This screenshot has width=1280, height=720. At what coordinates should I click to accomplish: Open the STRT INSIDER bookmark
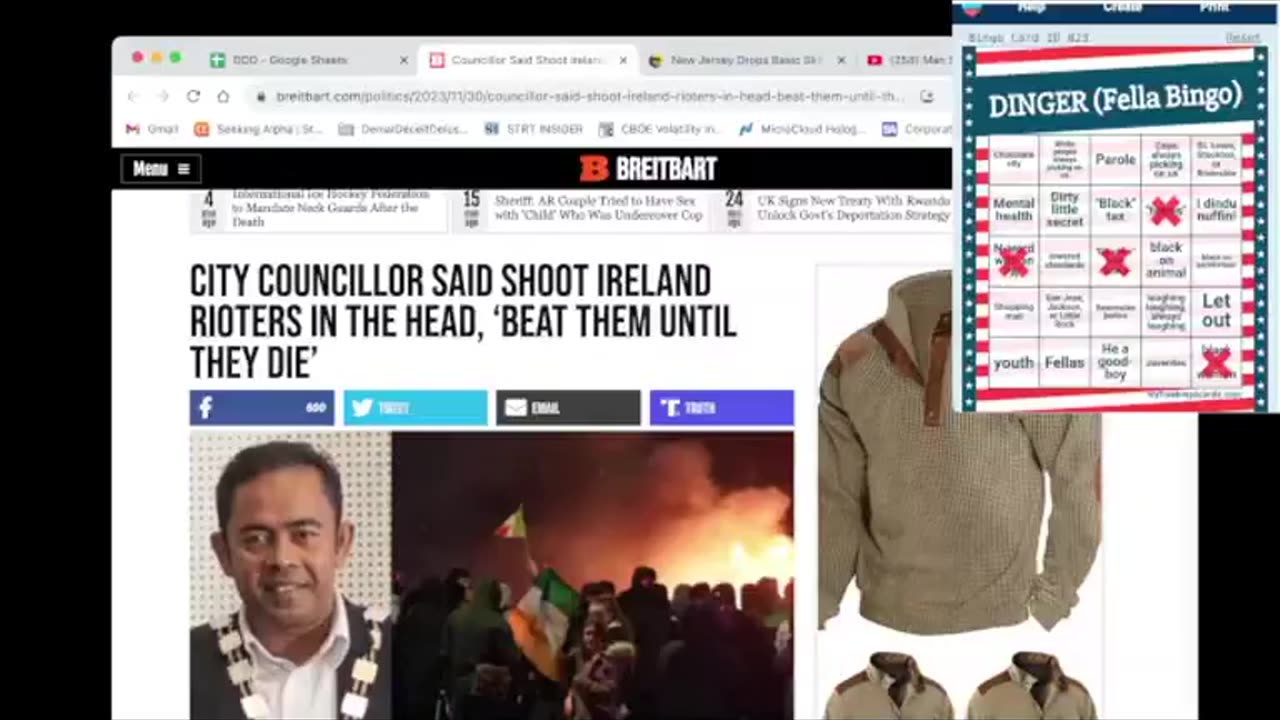point(533,129)
